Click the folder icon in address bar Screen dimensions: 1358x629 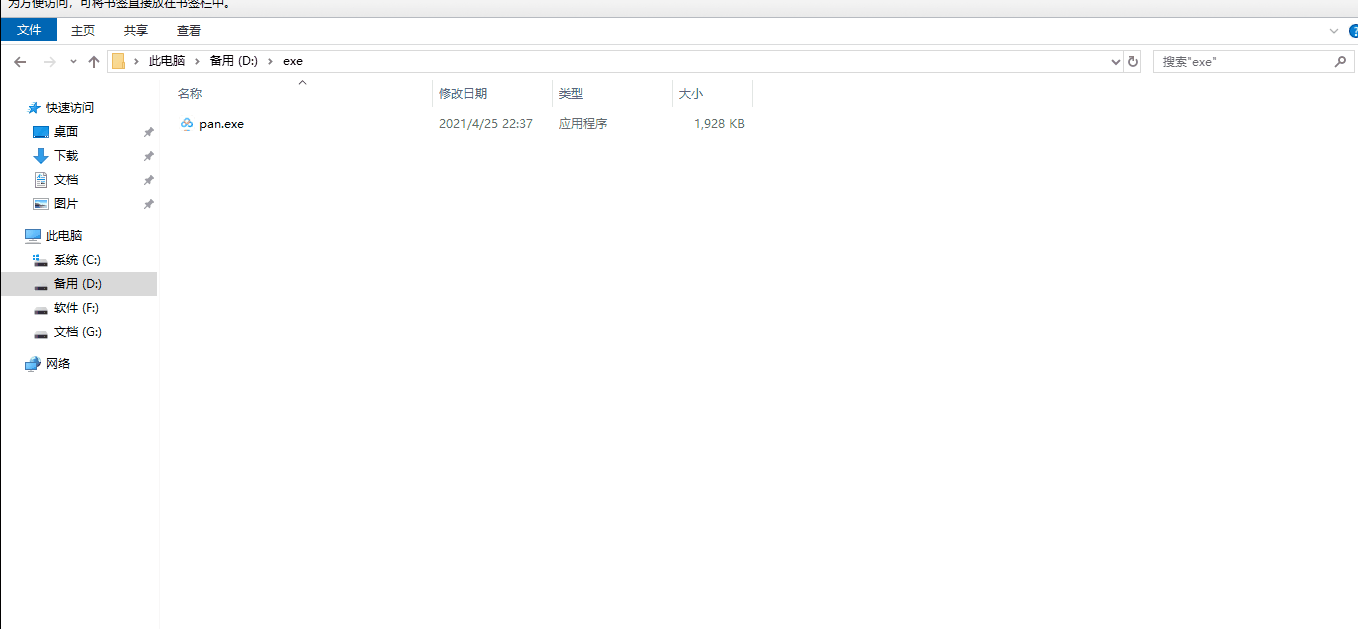pos(118,61)
